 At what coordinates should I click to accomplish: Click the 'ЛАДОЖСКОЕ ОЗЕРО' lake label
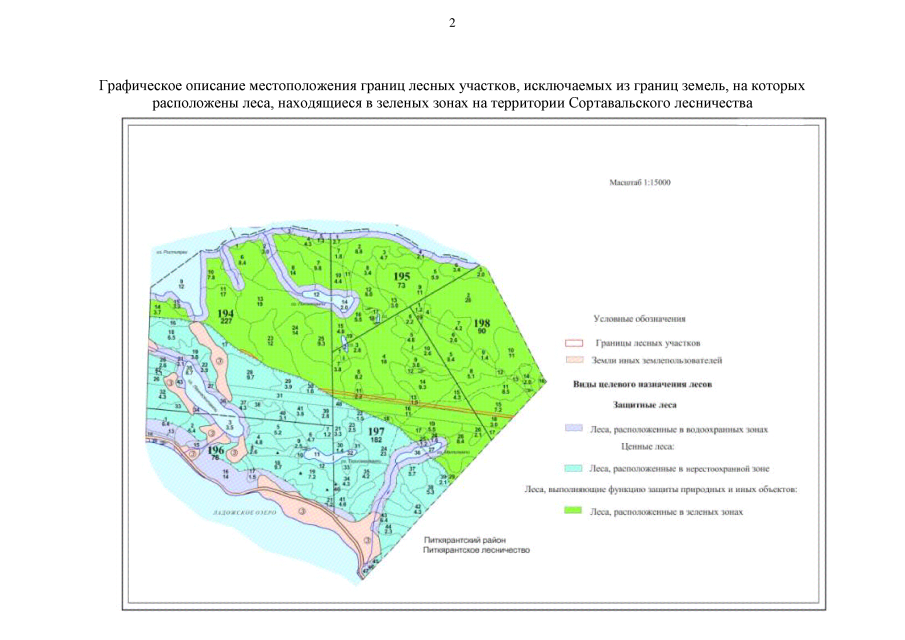(x=247, y=511)
